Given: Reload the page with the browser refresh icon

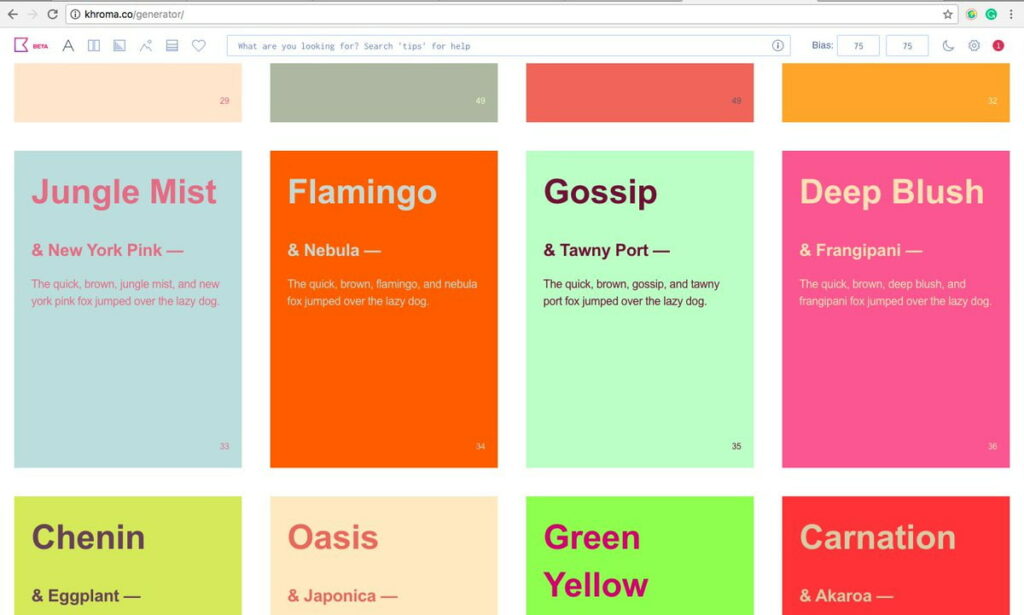Looking at the screenshot, I should point(53,15).
